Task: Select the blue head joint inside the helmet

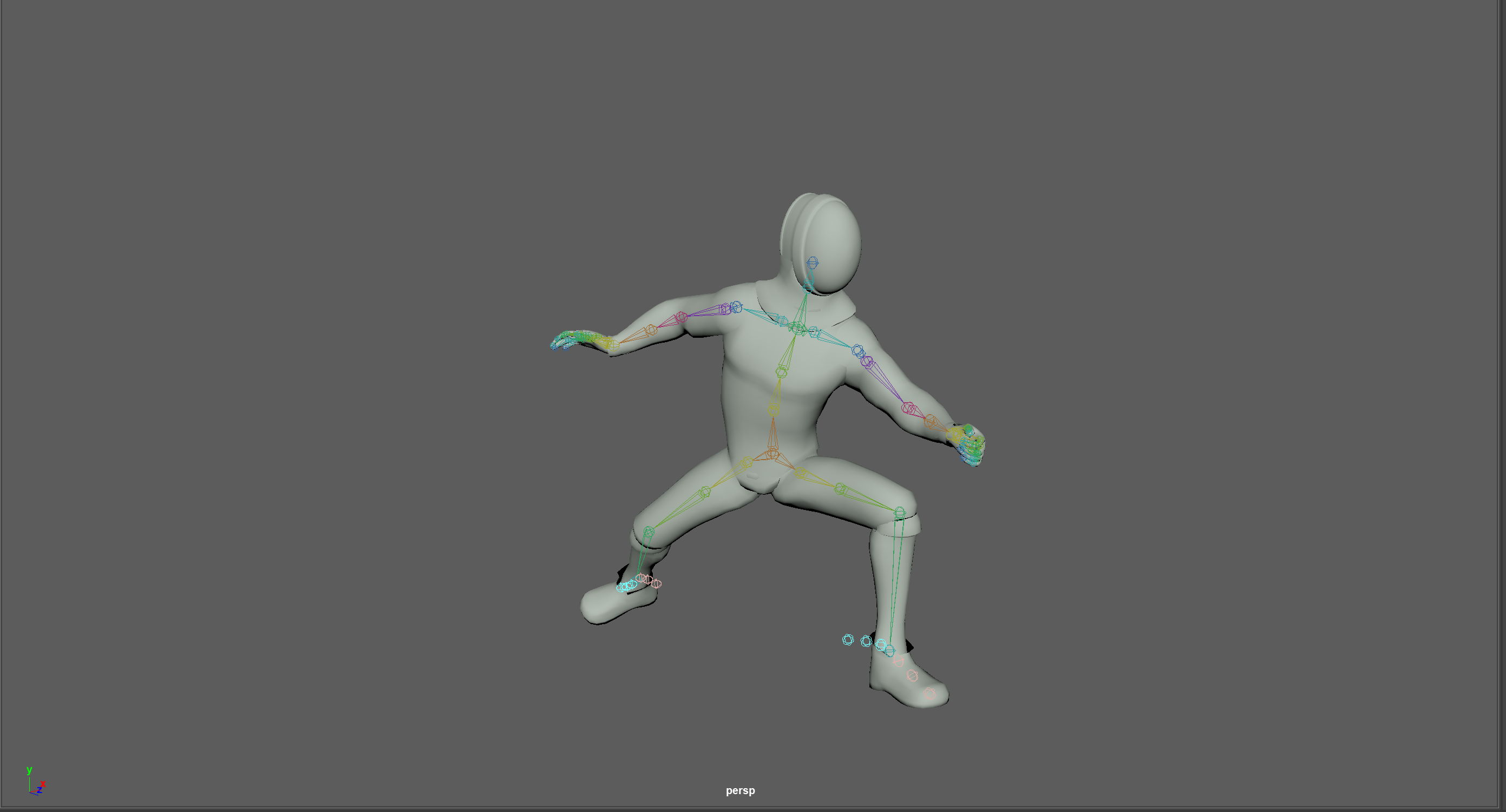Action: (813, 263)
